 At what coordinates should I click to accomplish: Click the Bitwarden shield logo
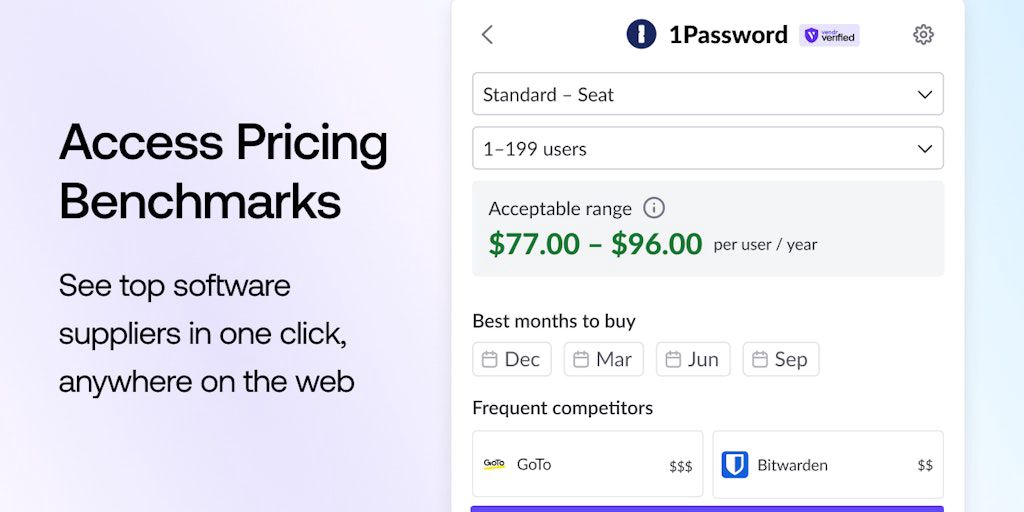(x=735, y=464)
